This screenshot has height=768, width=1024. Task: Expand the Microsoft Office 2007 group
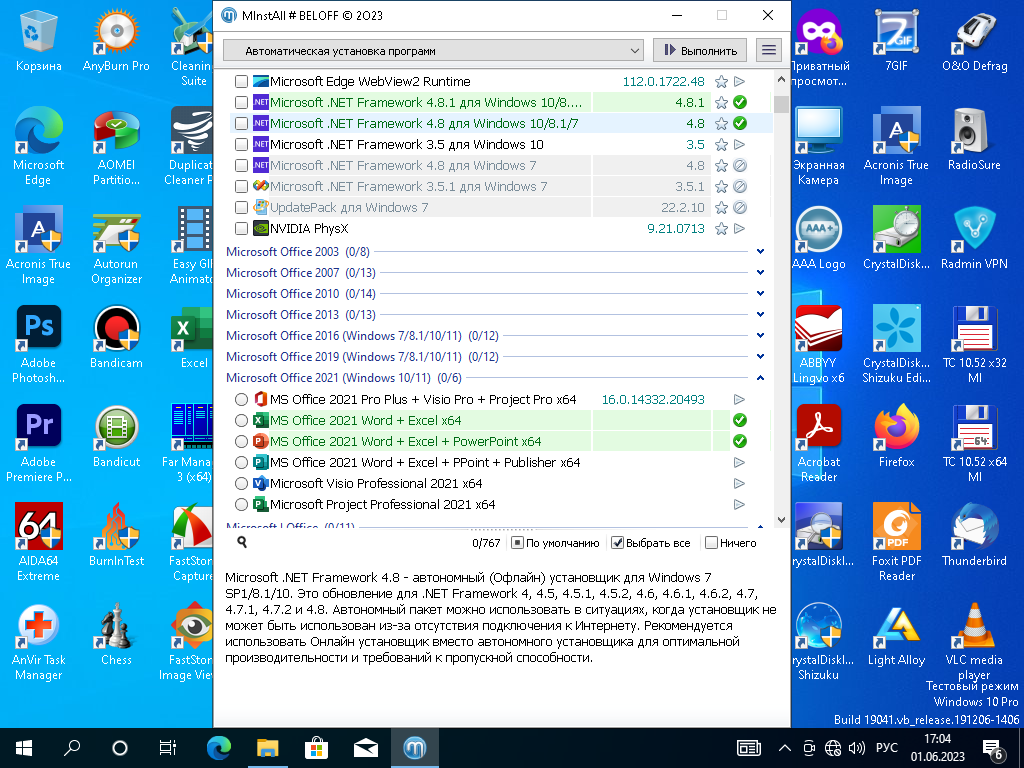[760, 272]
